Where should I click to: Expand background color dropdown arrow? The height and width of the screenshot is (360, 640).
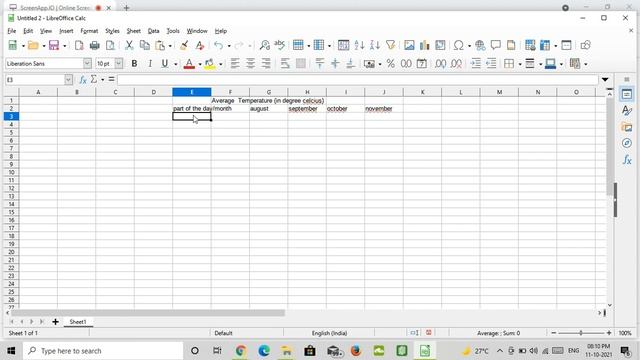coord(221,64)
